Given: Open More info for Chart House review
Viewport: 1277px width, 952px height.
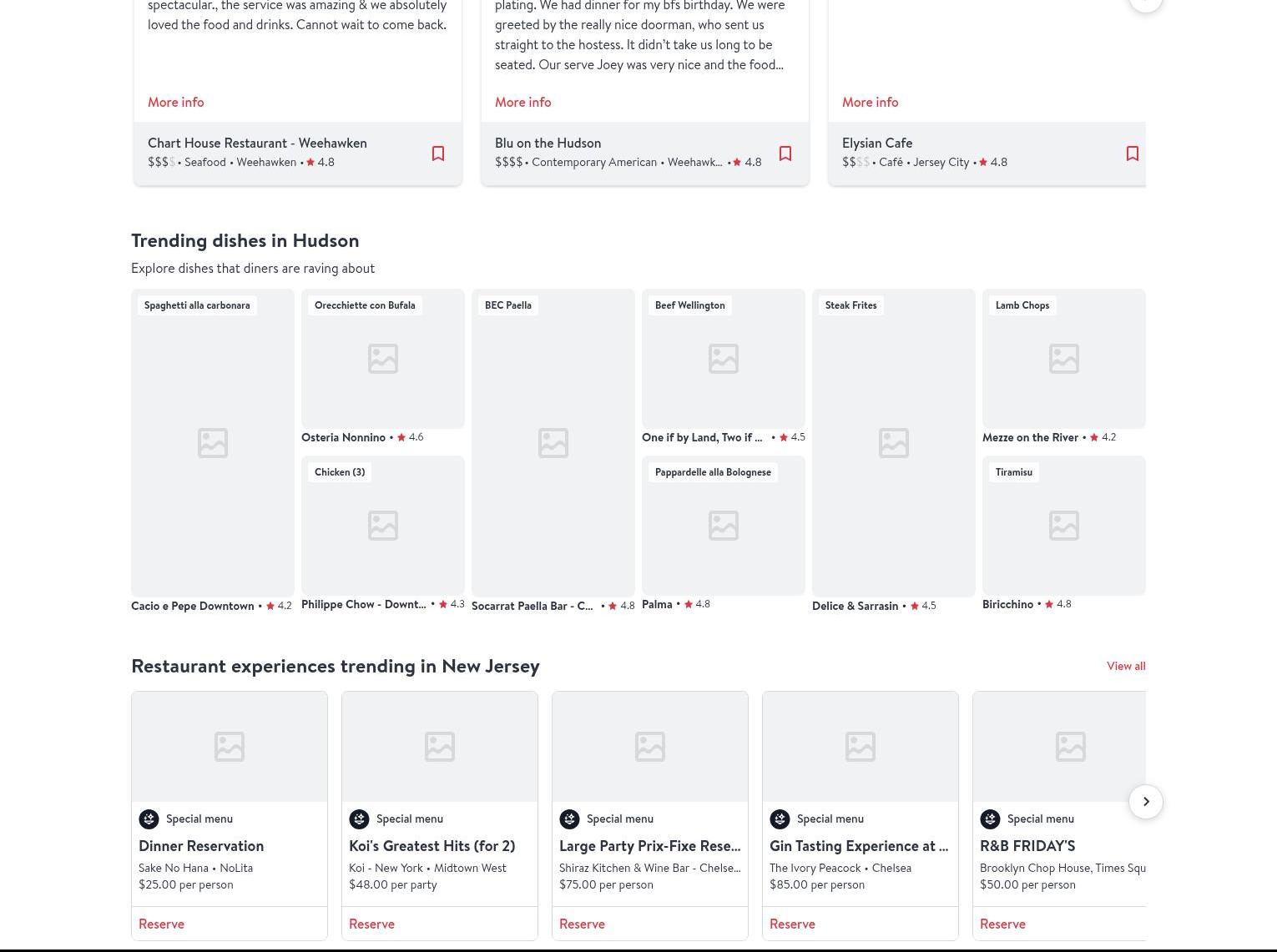Looking at the screenshot, I should point(175,102).
